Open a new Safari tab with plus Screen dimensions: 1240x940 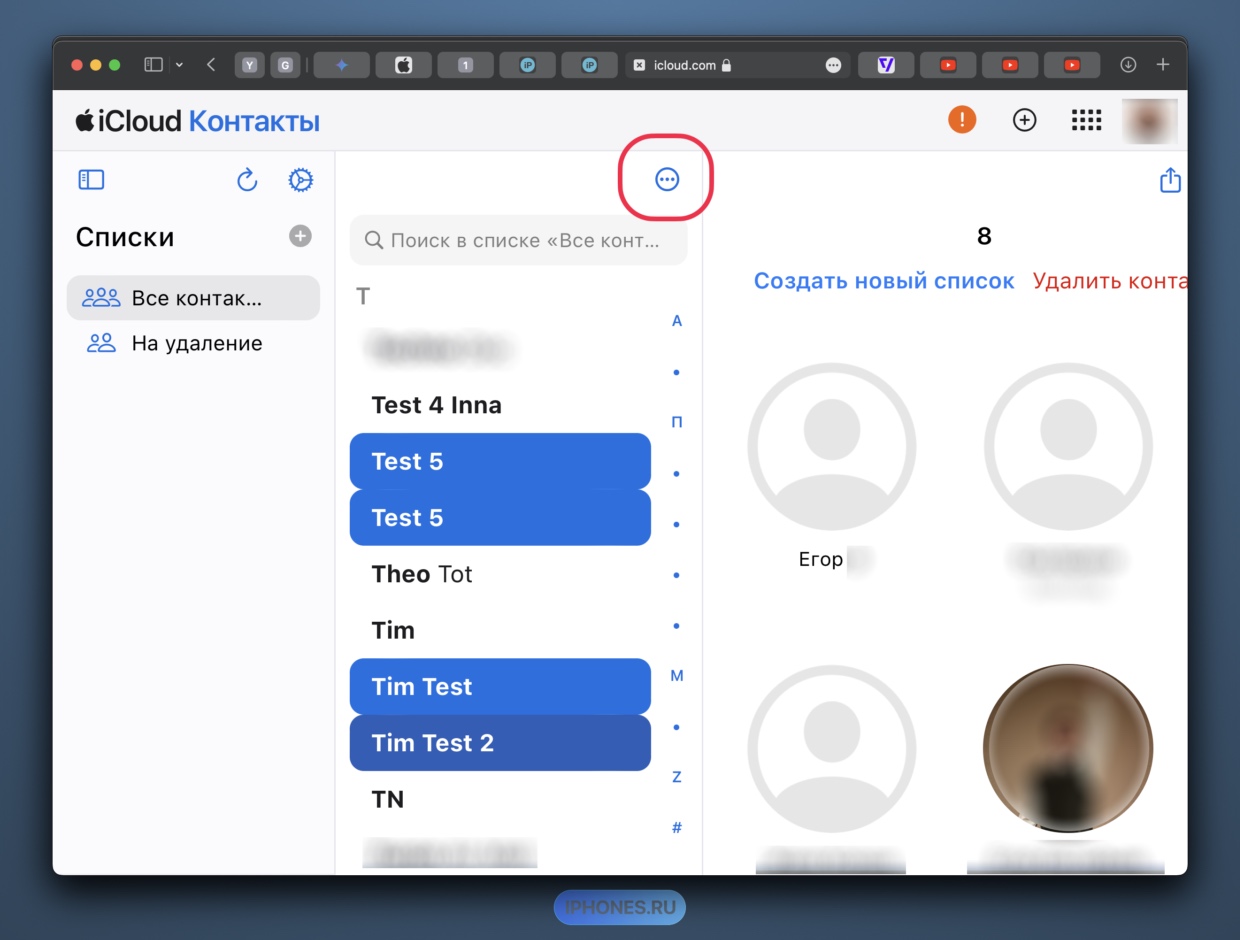(x=1163, y=65)
